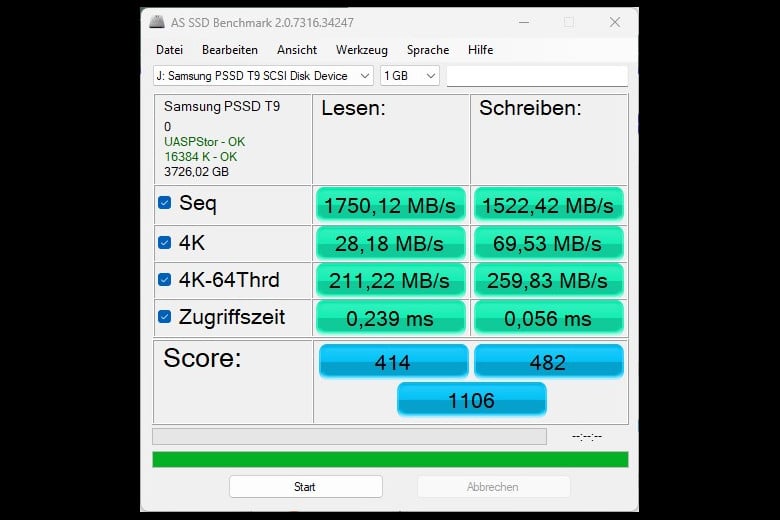Viewport: 780px width, 520px height.
Task: Click the Start button
Action: 305,487
